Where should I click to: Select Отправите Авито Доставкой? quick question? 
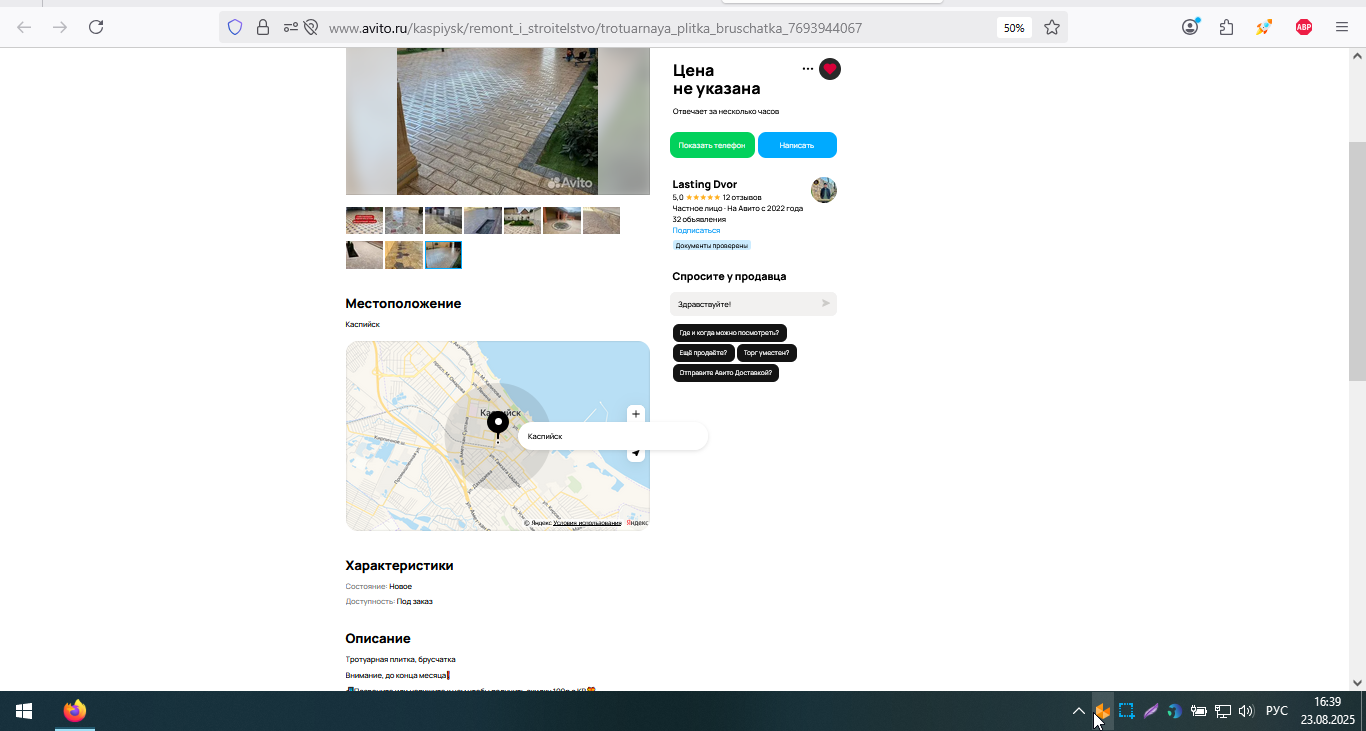coord(726,372)
